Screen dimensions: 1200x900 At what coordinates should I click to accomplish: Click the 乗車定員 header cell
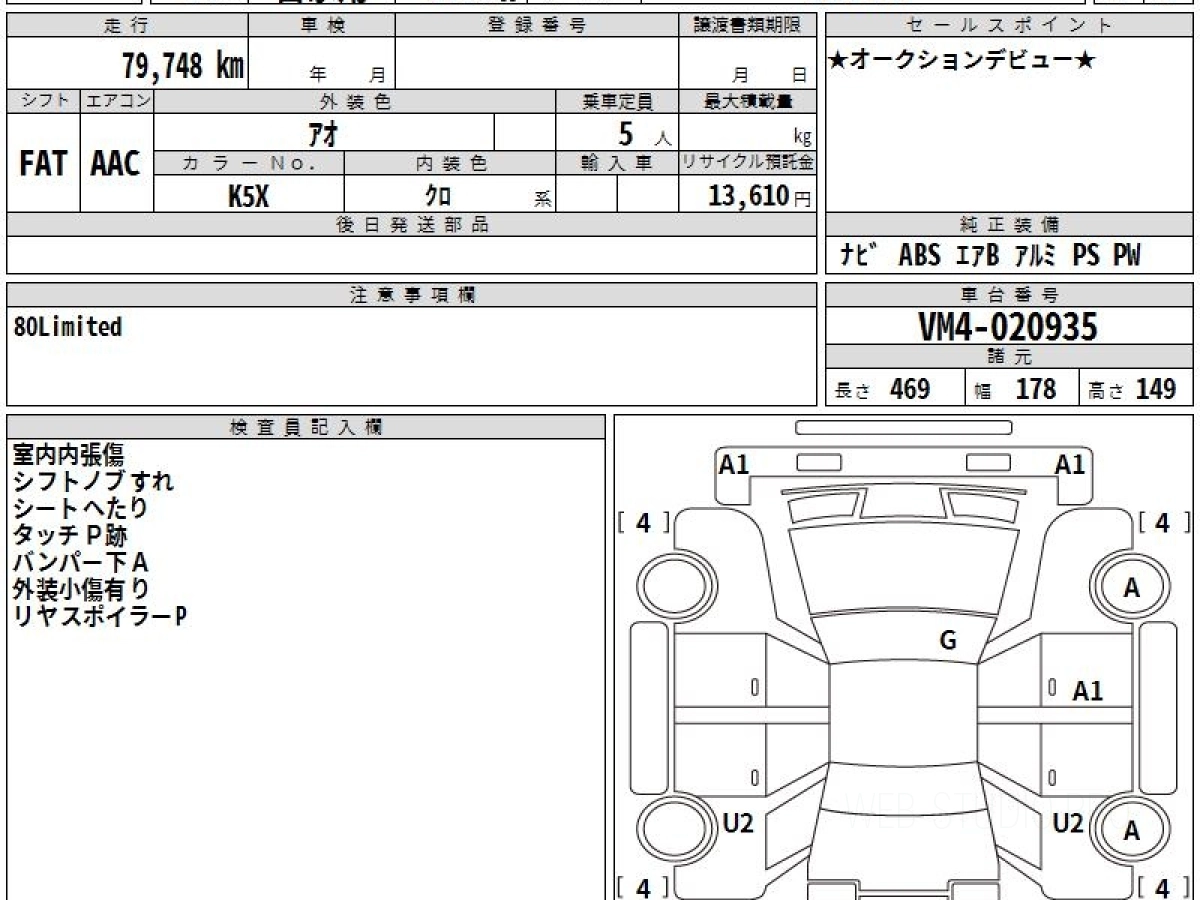coord(617,101)
